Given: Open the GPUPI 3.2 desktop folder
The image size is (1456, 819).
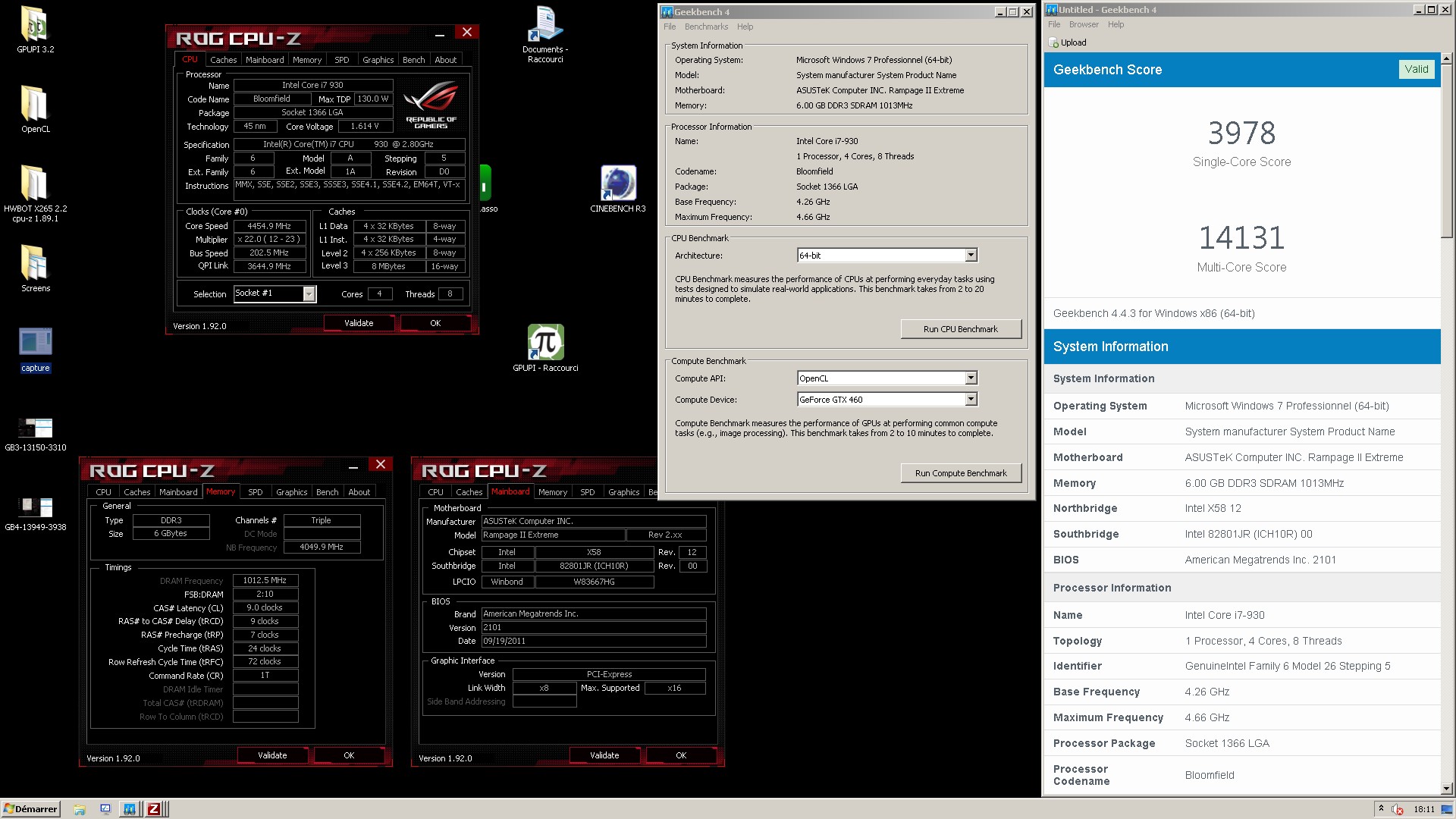Looking at the screenshot, I should coord(35,29).
